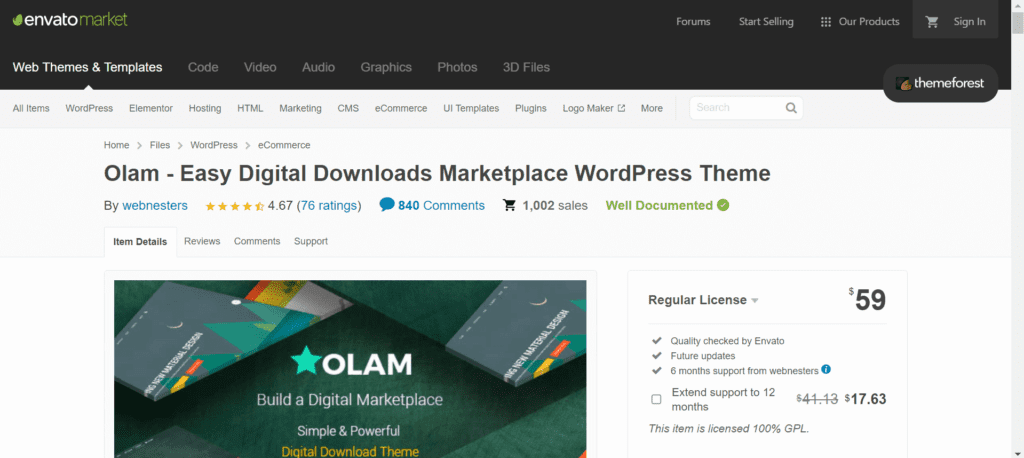Open the Video category
1024x458 pixels.
(261, 67)
